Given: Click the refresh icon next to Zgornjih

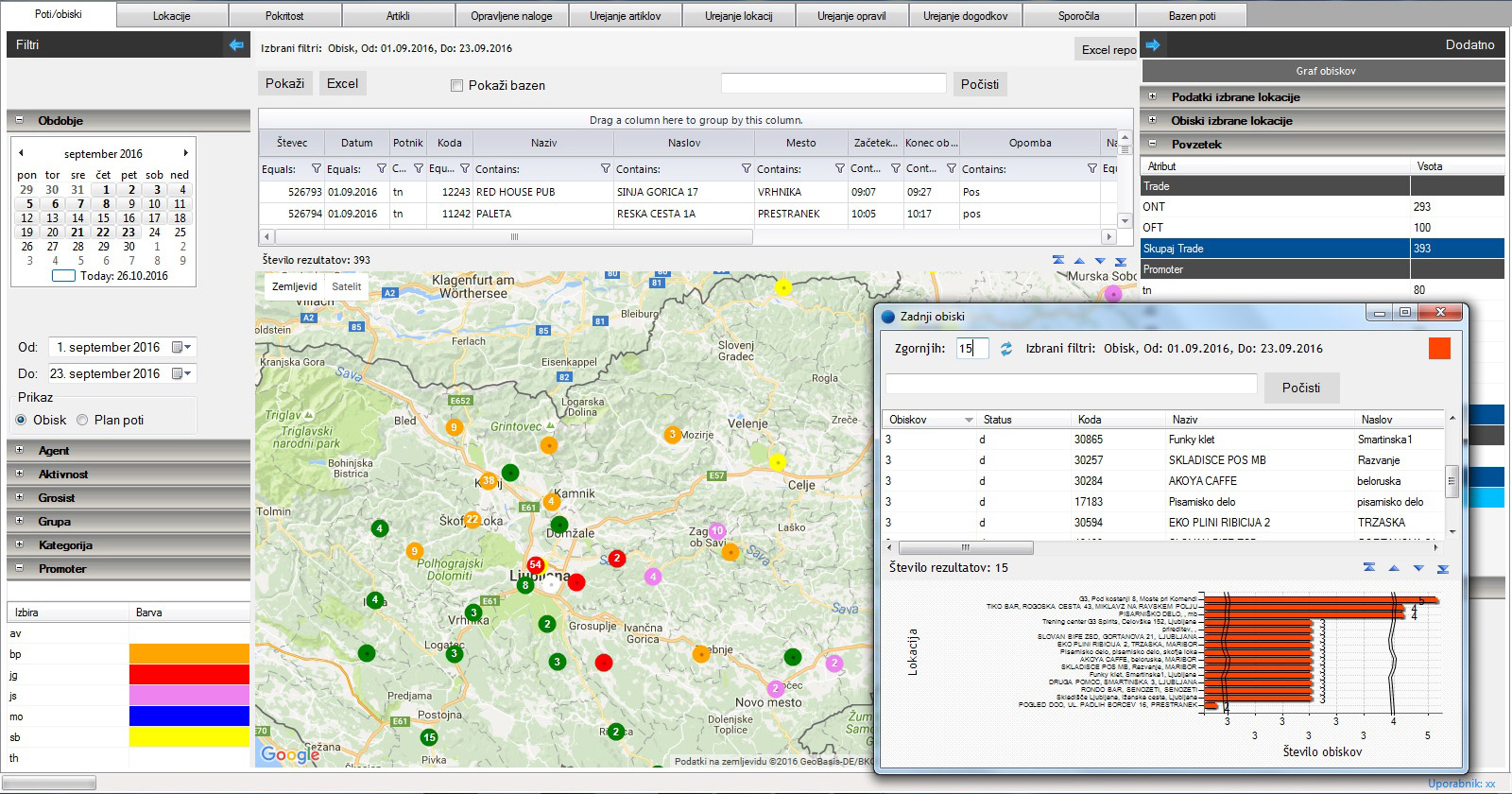Looking at the screenshot, I should (x=1006, y=349).
